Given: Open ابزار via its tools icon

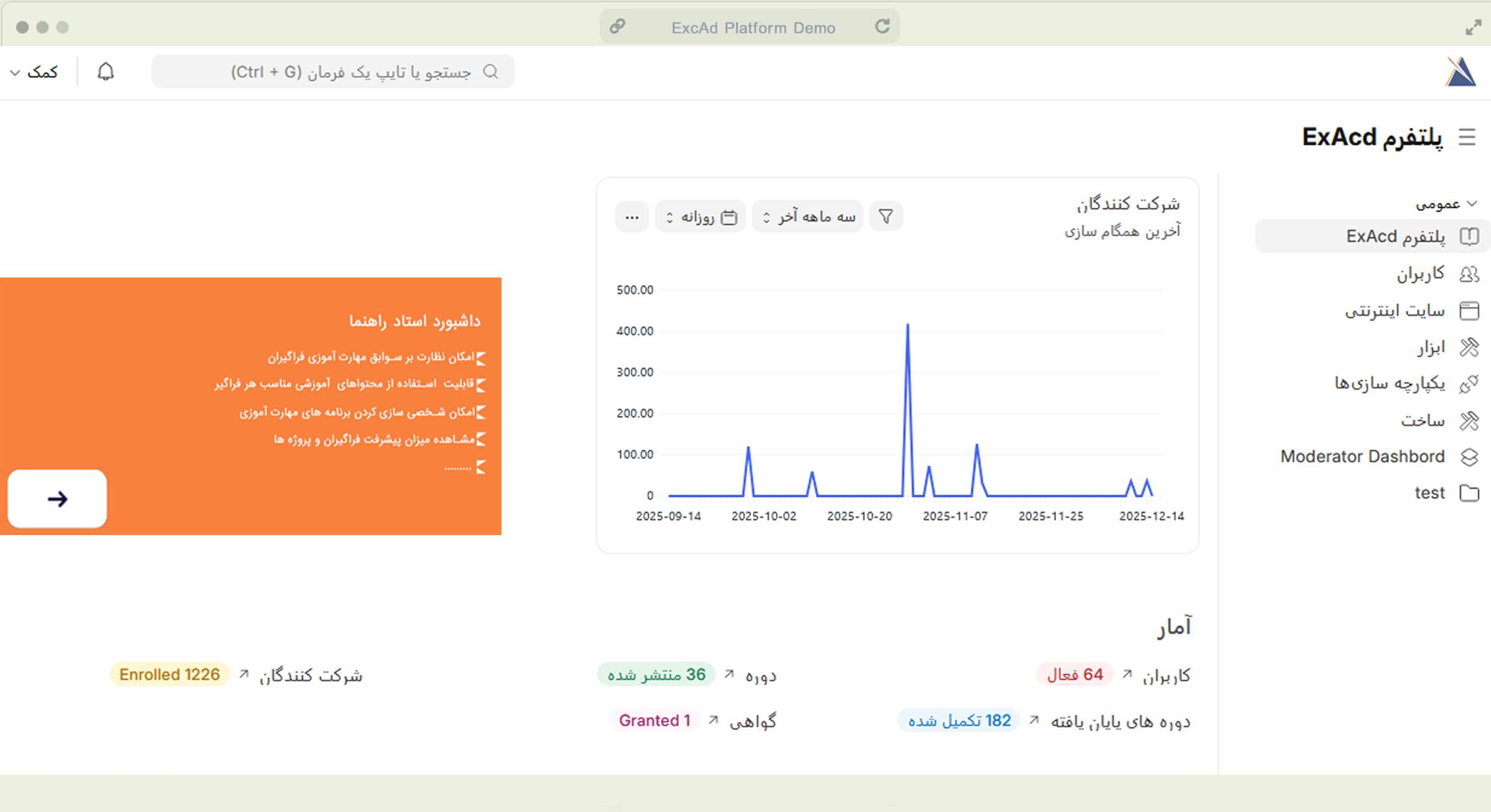Looking at the screenshot, I should tap(1469, 347).
